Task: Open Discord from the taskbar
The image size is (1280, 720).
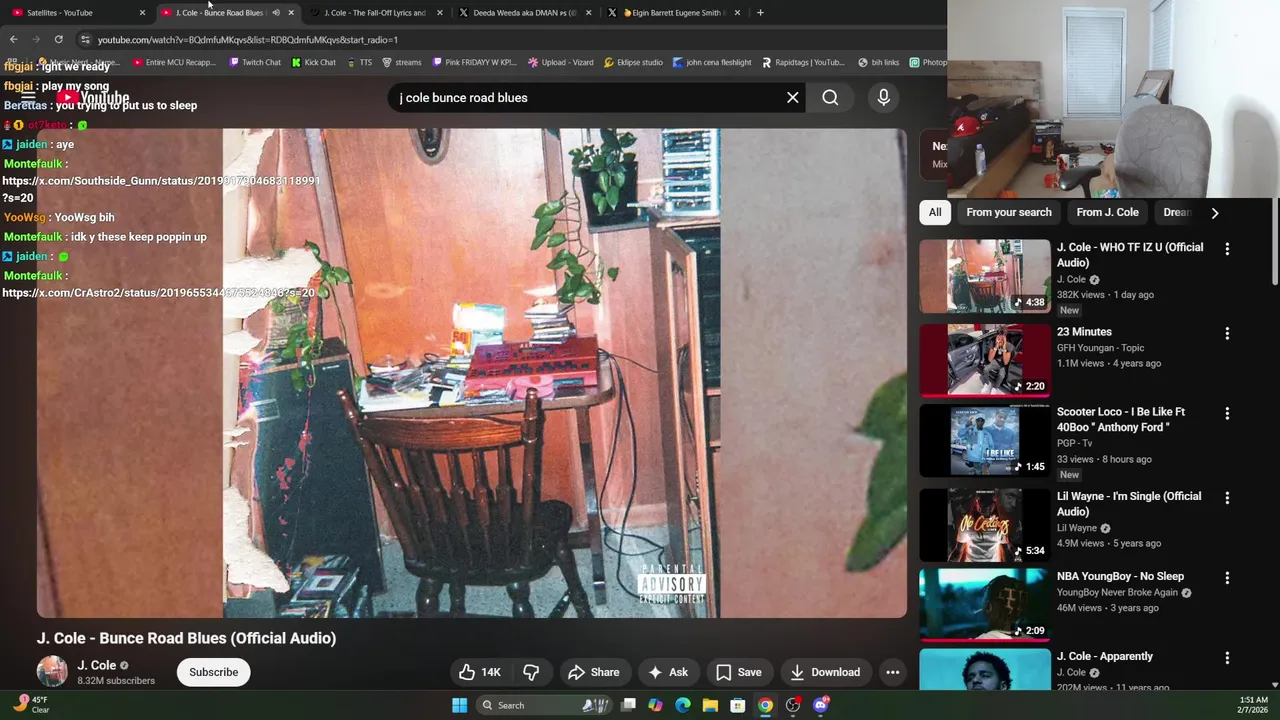Action: click(x=821, y=705)
